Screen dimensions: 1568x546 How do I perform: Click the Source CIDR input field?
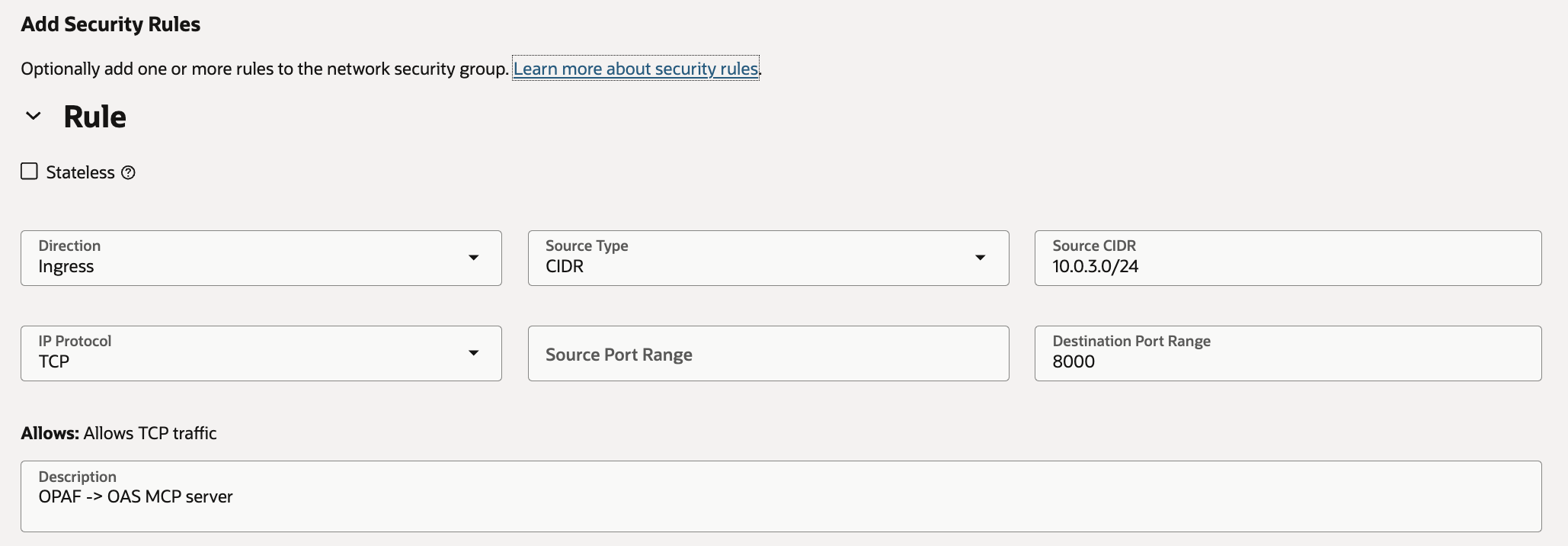pos(1288,258)
